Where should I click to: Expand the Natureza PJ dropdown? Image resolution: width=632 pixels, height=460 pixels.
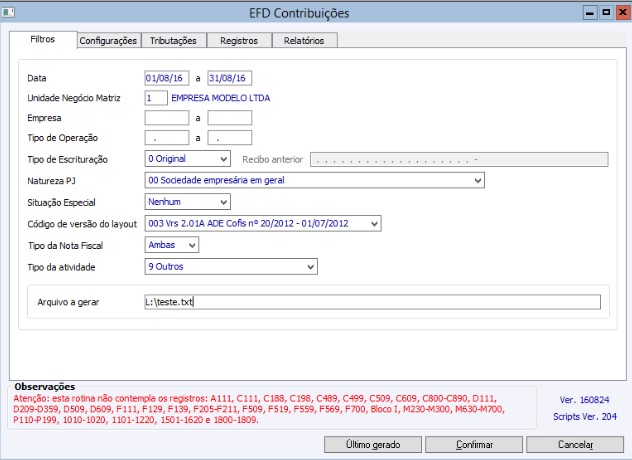tap(314, 180)
